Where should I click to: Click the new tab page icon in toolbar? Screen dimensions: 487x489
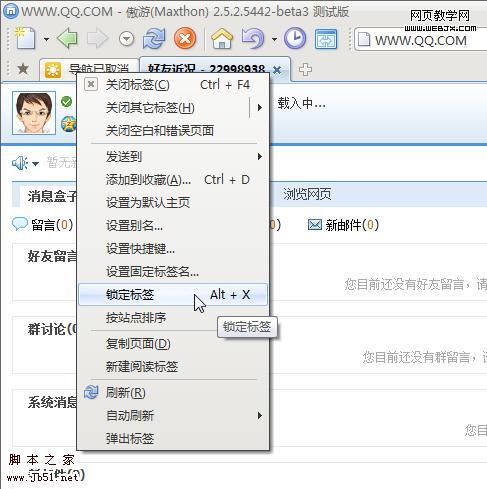[25, 38]
